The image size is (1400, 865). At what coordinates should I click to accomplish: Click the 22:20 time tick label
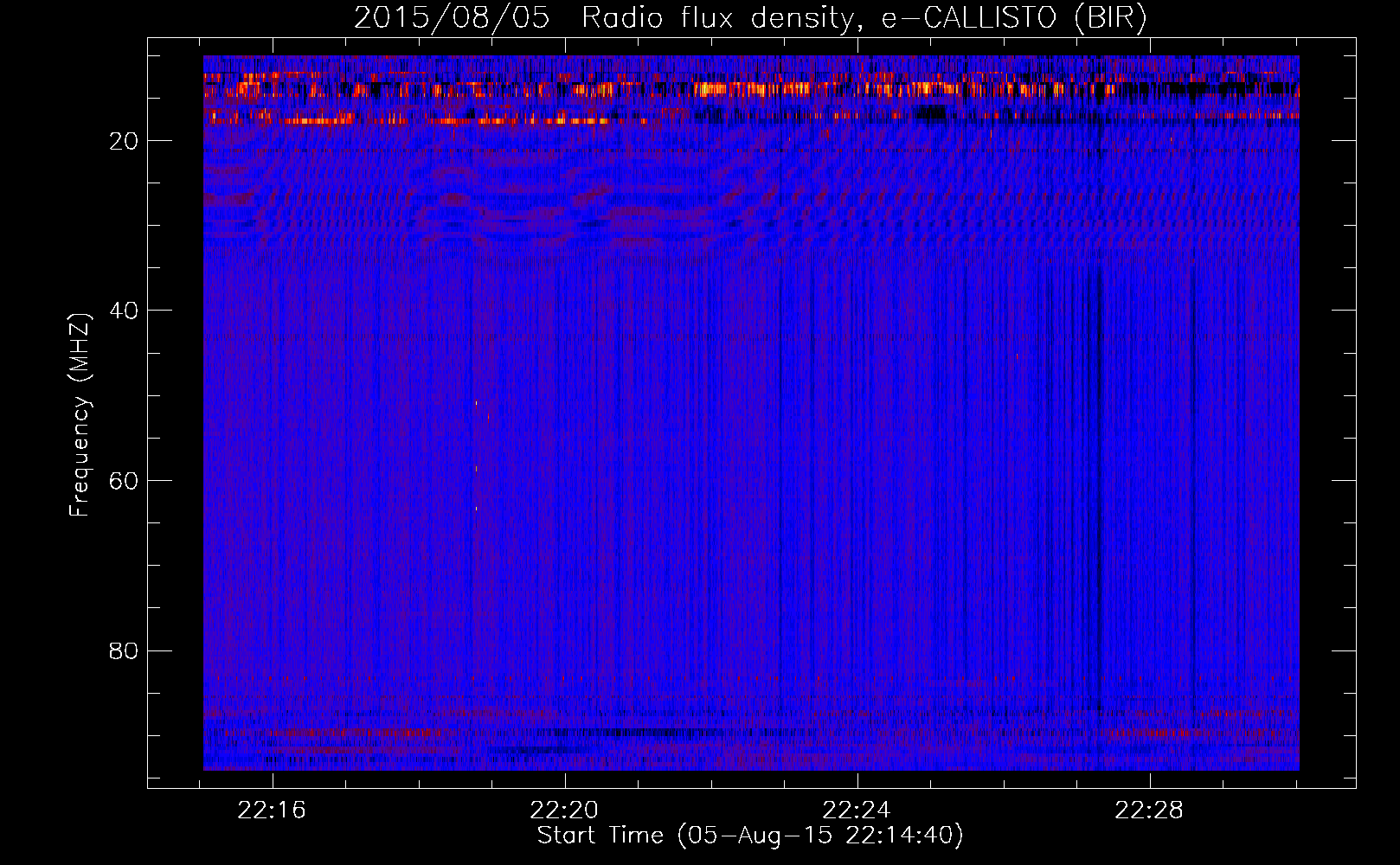(565, 811)
